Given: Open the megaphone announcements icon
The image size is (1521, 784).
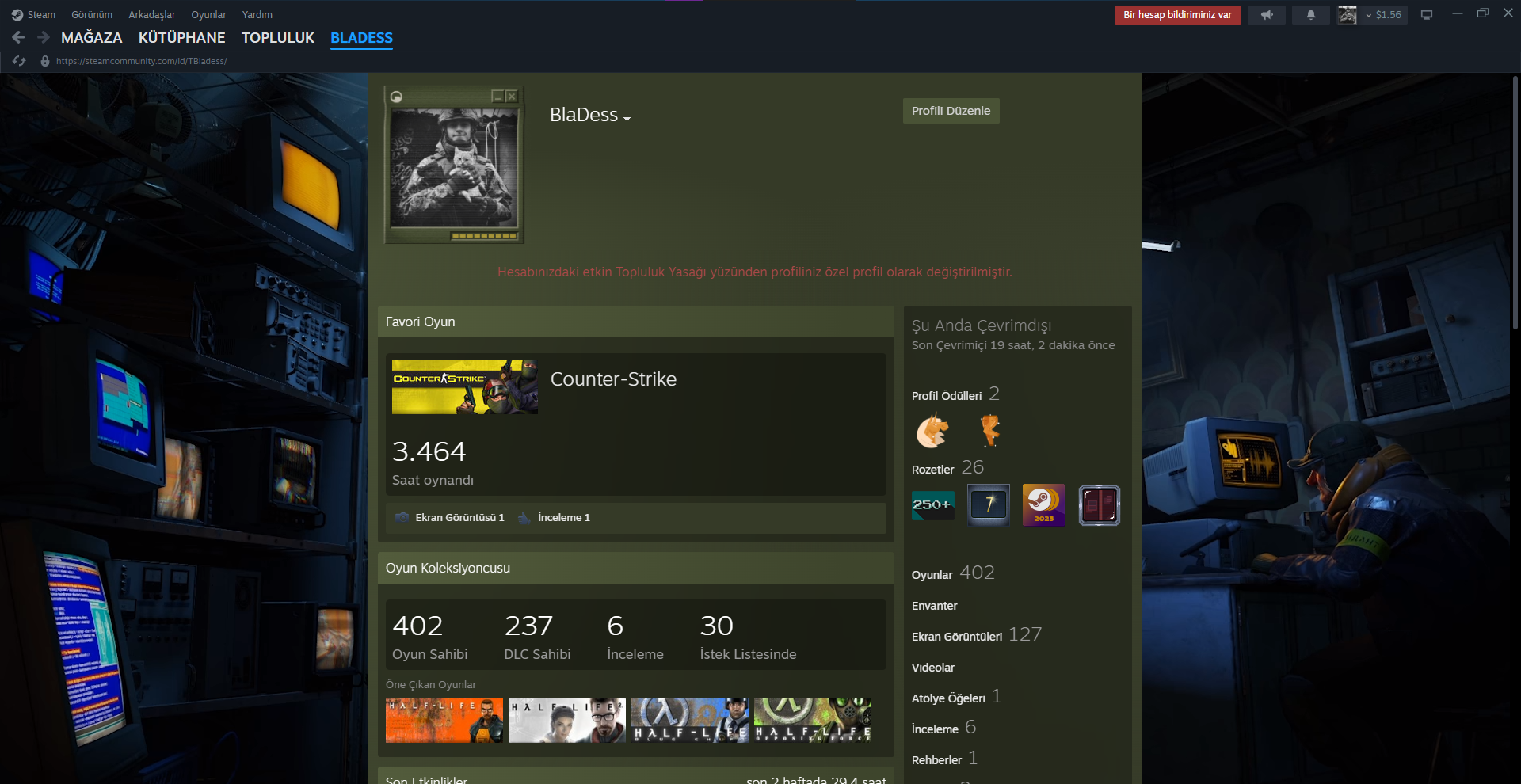Looking at the screenshot, I should (1267, 15).
